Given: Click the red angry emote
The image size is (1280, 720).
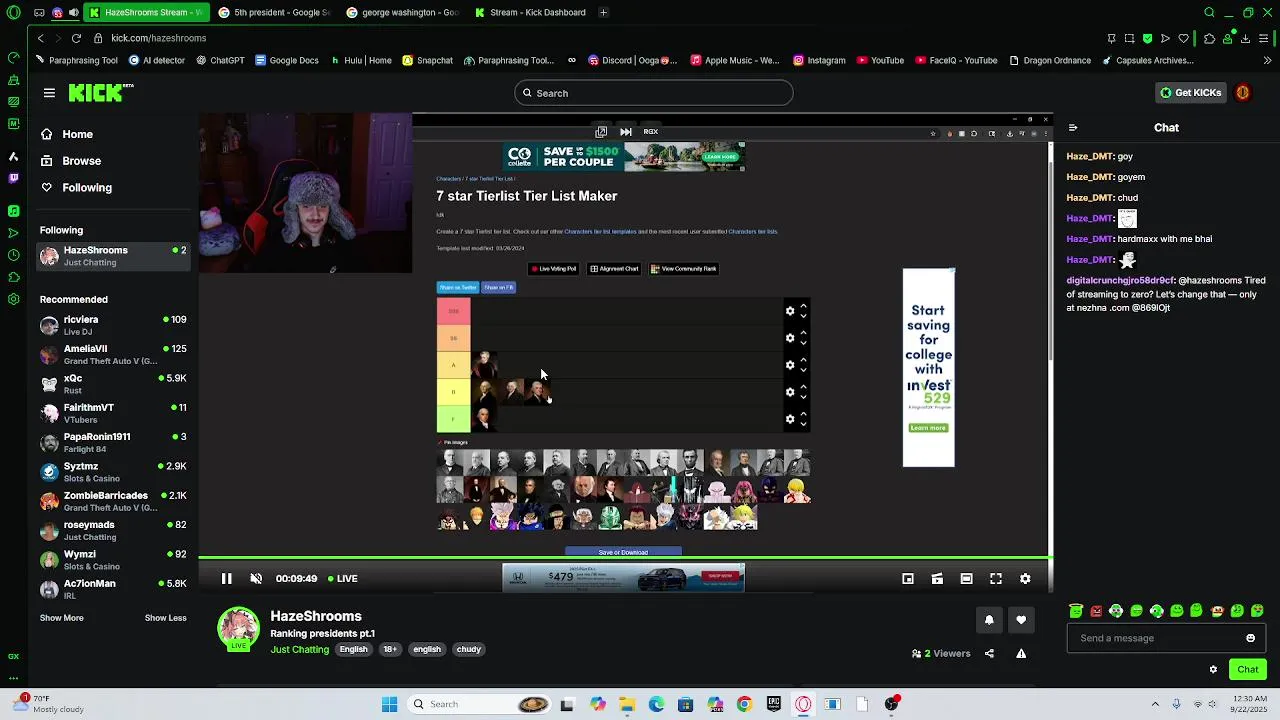Looking at the screenshot, I should pos(1096,611).
